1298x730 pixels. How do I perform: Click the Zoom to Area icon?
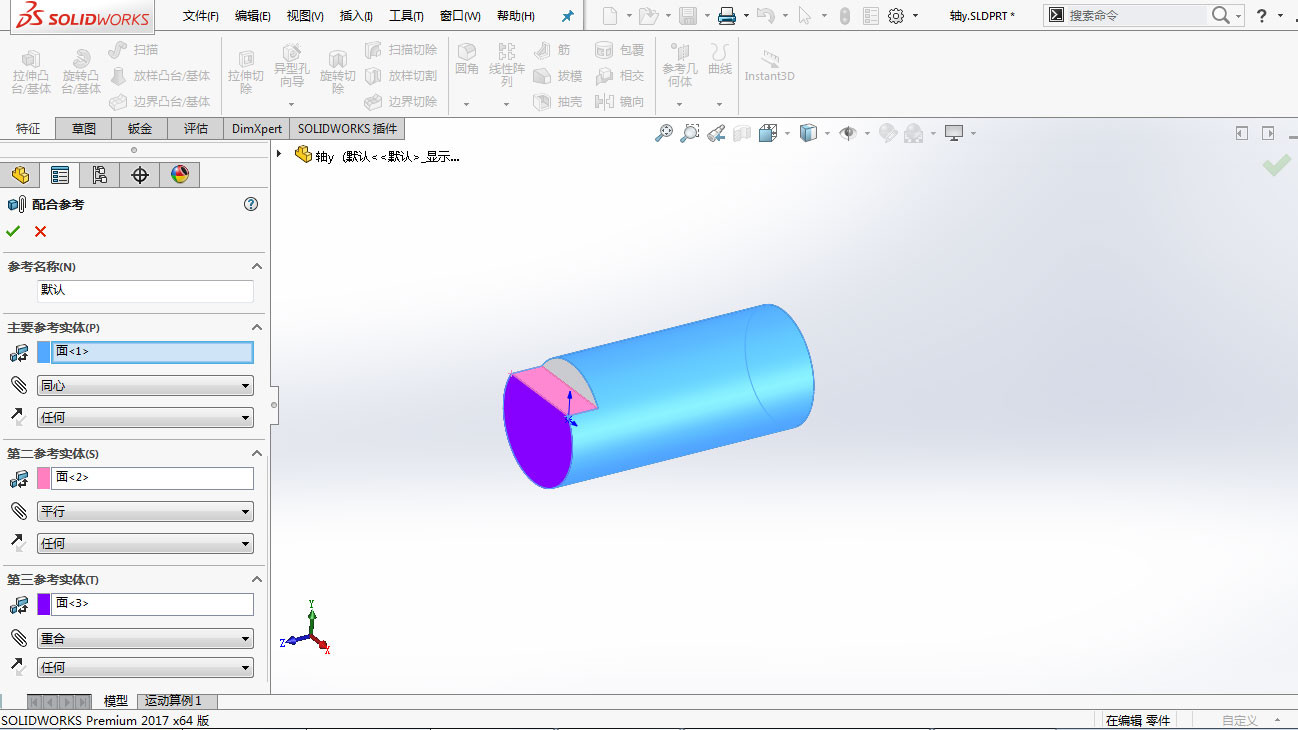pyautogui.click(x=690, y=133)
